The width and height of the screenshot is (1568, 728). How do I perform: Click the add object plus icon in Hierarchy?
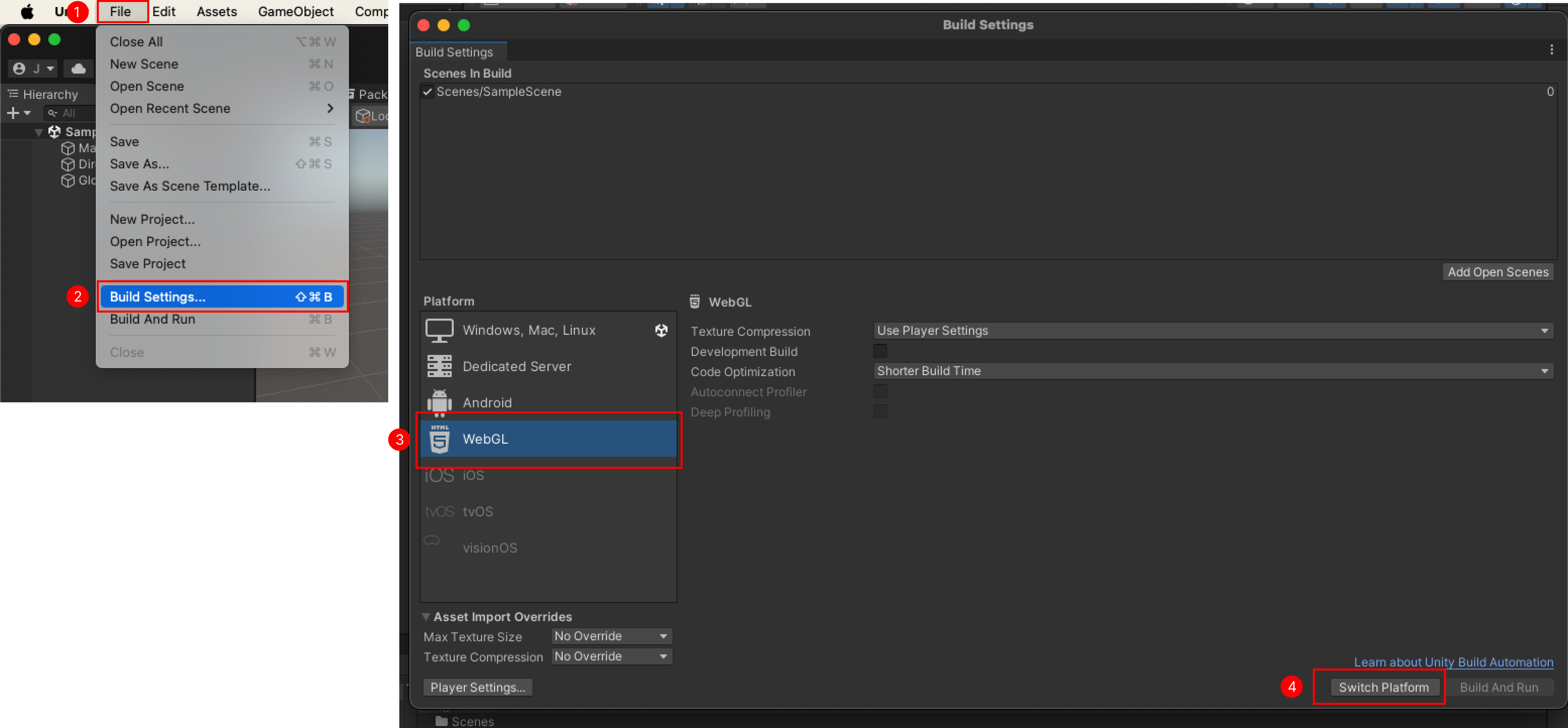[x=13, y=113]
